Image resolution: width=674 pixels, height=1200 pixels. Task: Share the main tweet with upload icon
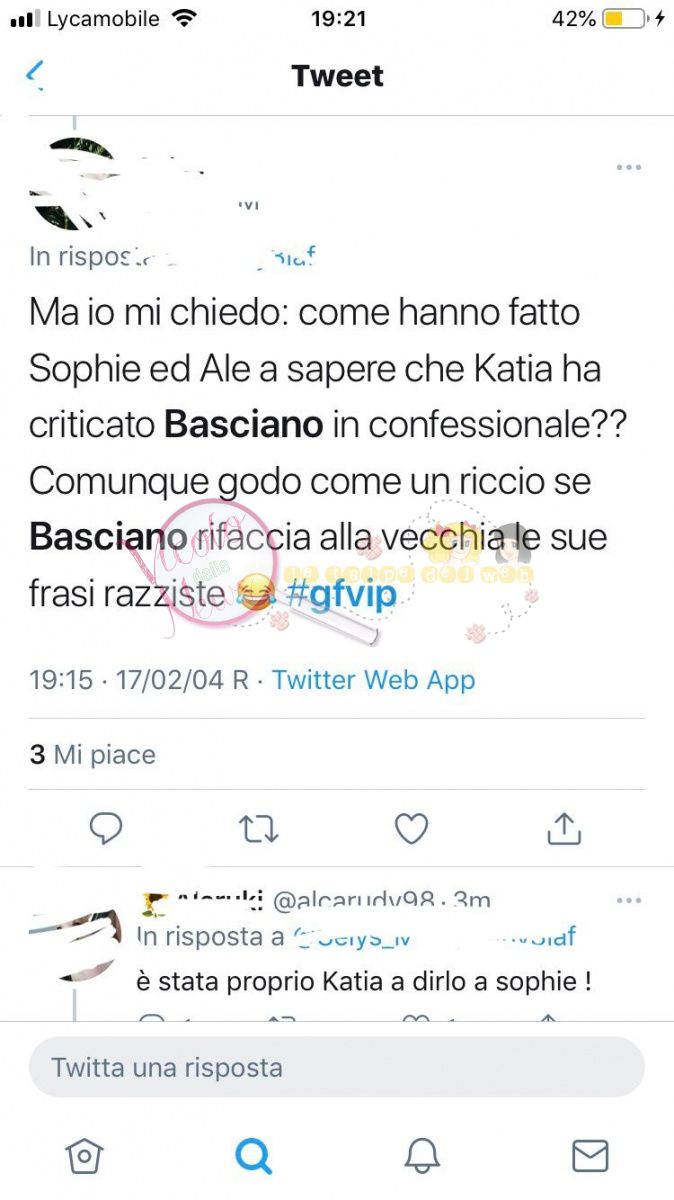564,827
